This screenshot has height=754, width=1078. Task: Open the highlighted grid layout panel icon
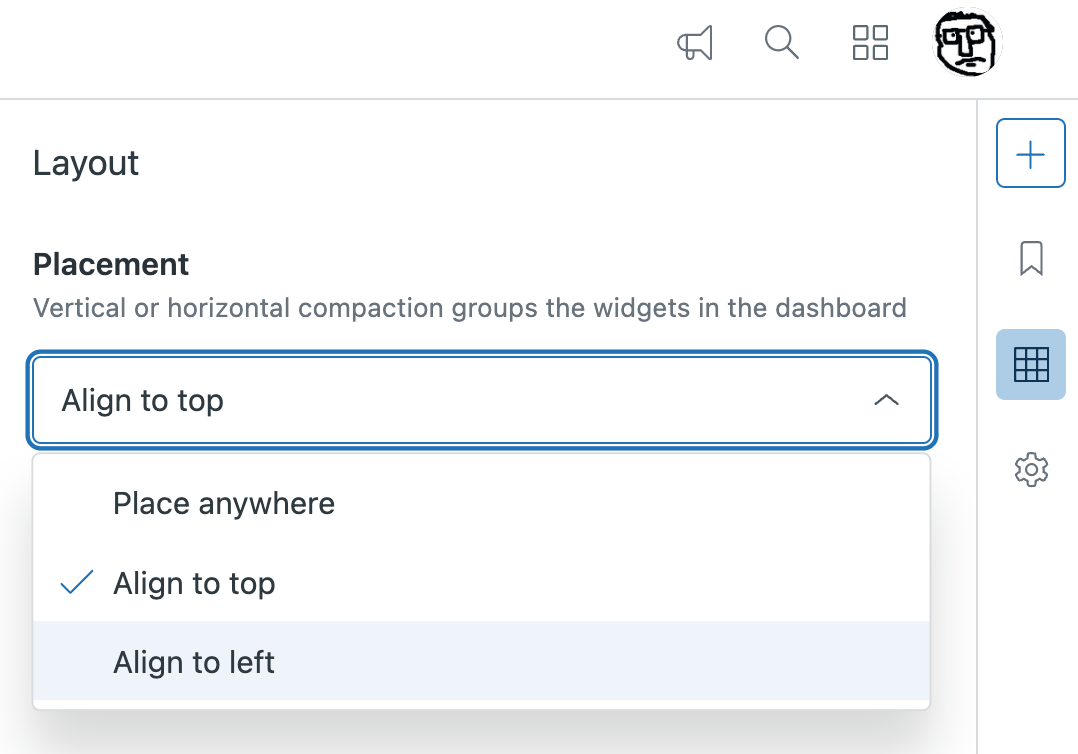click(x=1030, y=364)
